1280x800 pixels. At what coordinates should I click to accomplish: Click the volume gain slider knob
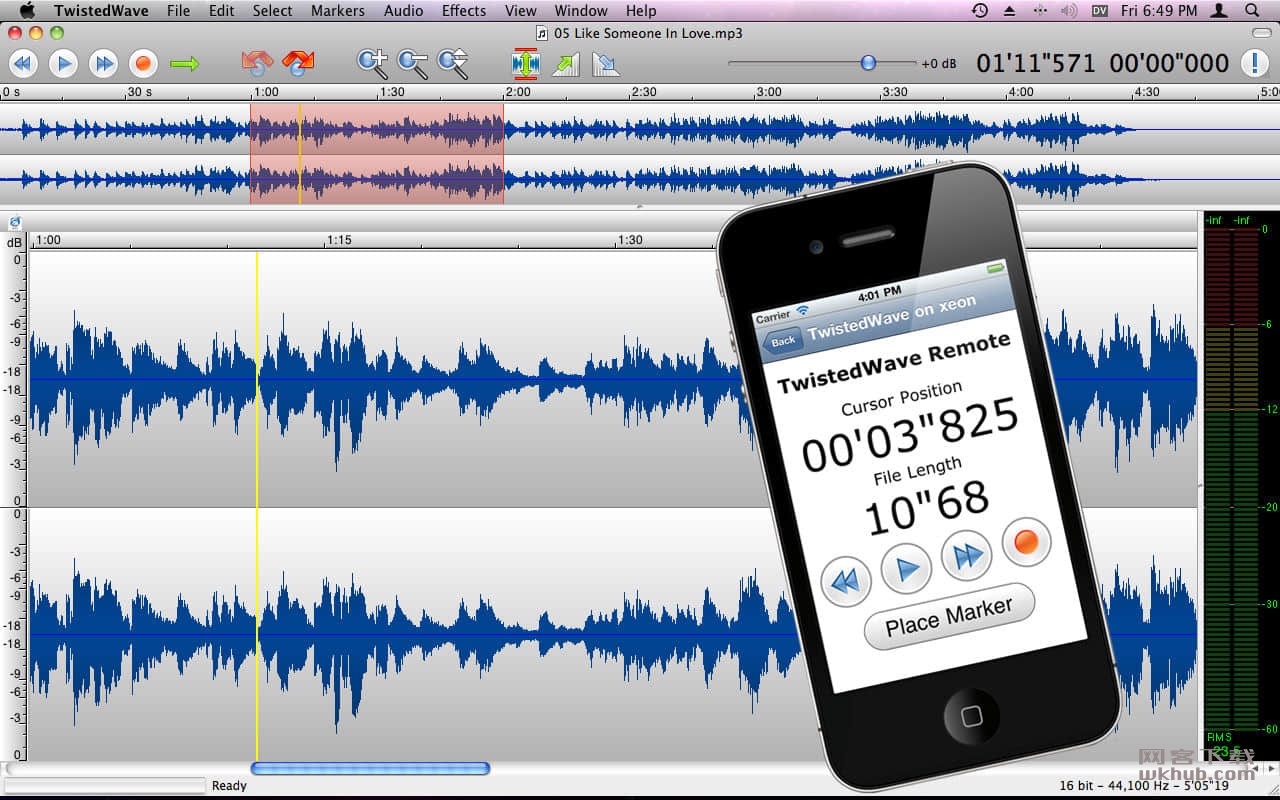868,63
